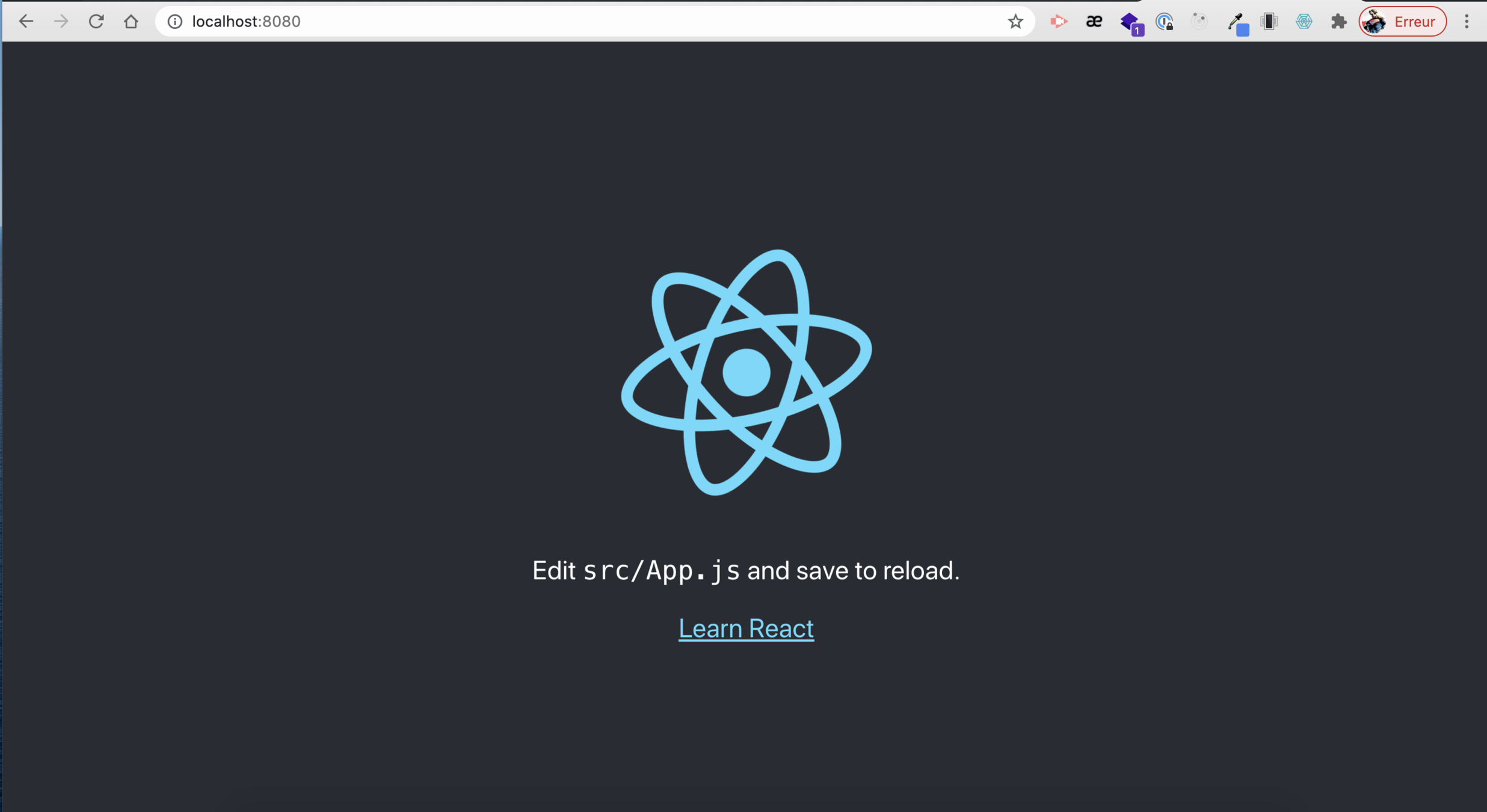The height and width of the screenshot is (812, 1487).
Task: Go back to the previous page
Action: click(26, 22)
